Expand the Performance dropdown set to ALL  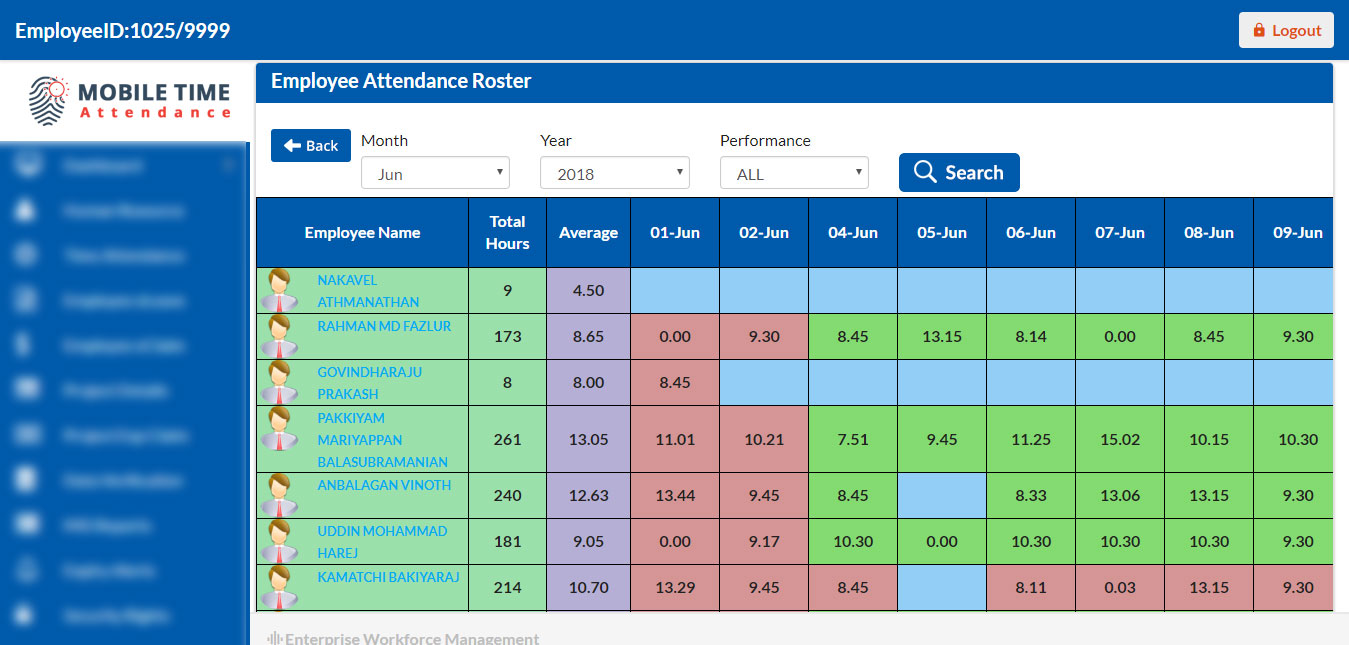(794, 173)
